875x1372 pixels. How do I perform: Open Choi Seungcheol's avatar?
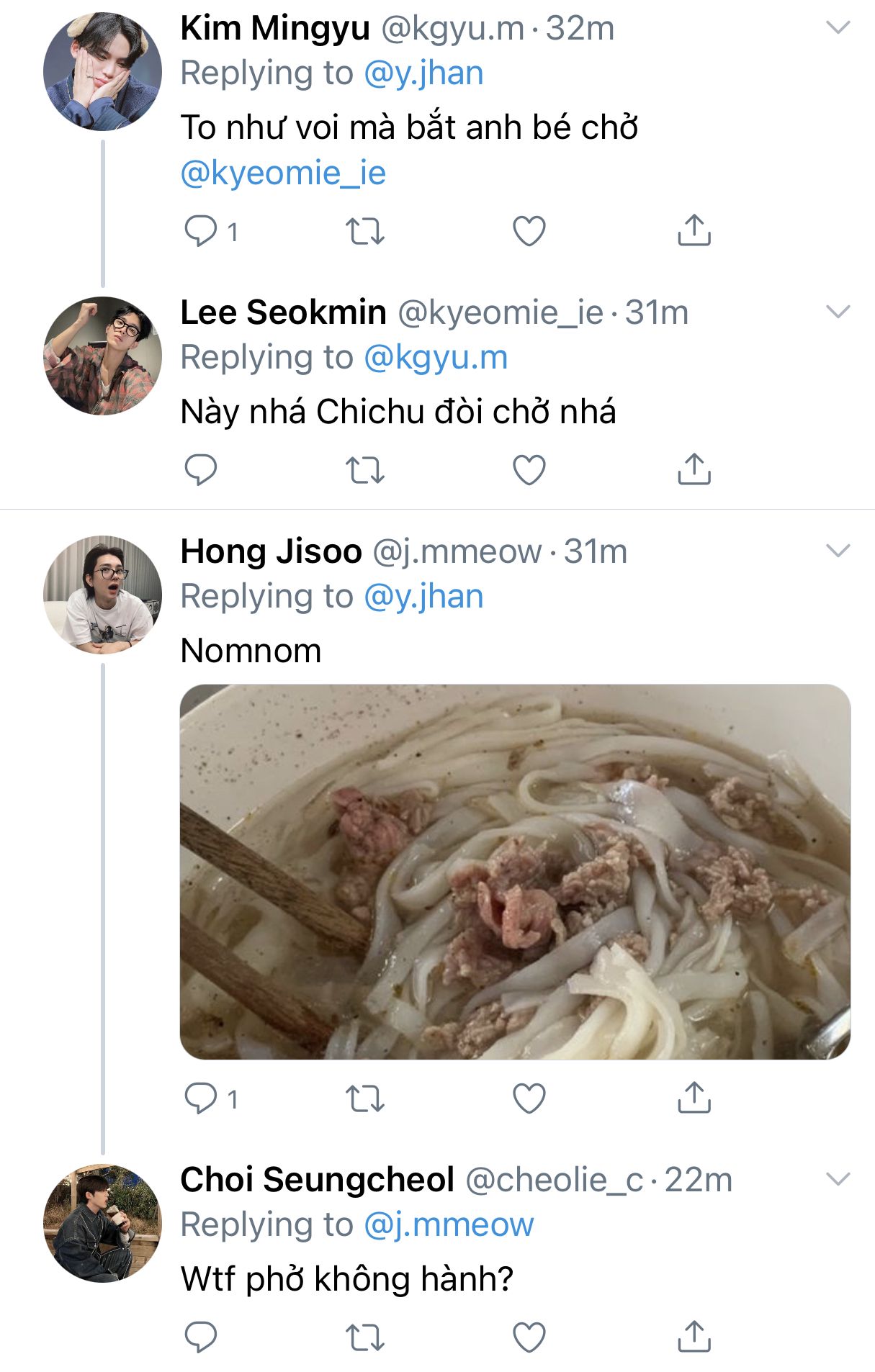pos(102,1223)
